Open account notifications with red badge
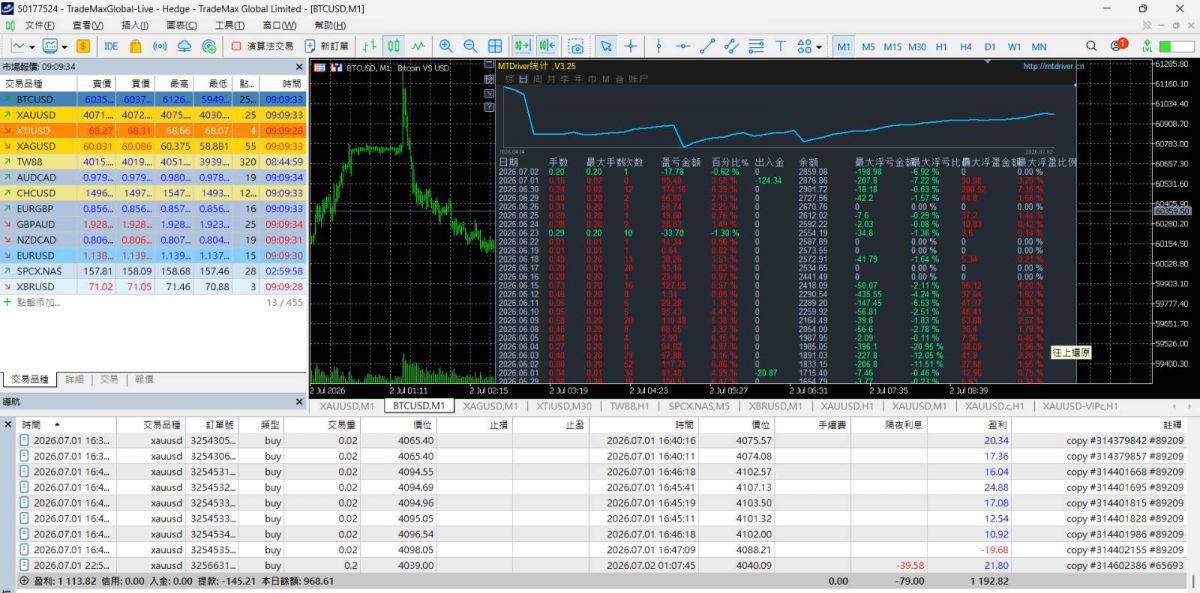 (1118, 46)
